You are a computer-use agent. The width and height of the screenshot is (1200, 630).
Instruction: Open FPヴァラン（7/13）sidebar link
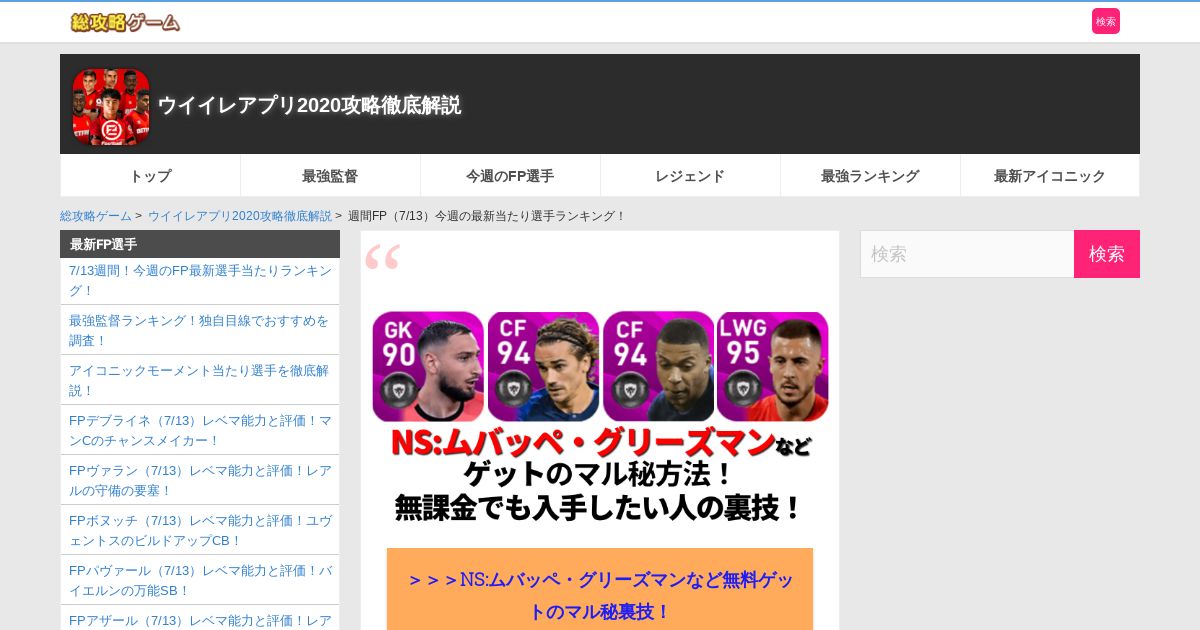click(x=200, y=480)
